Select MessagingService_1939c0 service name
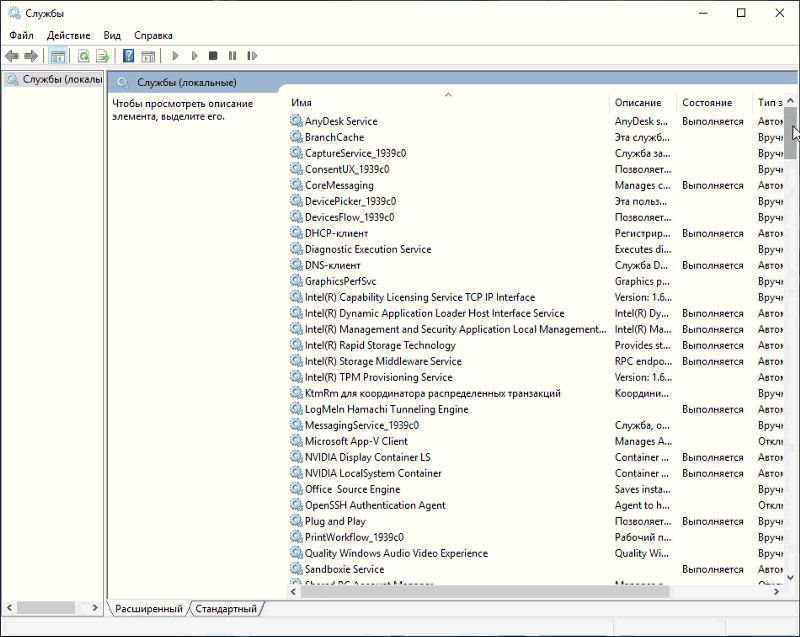This screenshot has width=800, height=637. 362,425
